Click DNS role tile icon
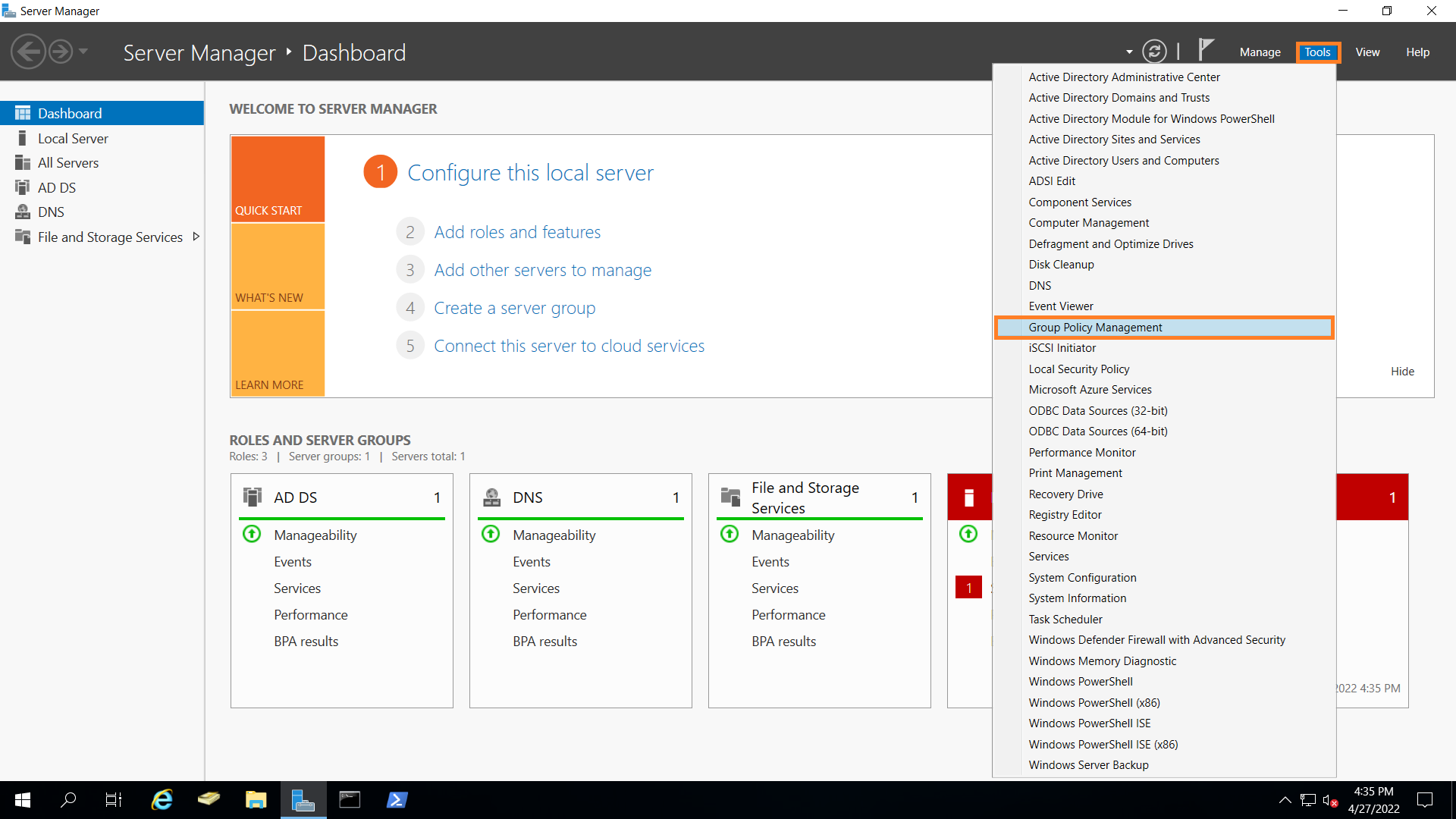Viewport: 1456px width, 819px height. pyautogui.click(x=491, y=497)
